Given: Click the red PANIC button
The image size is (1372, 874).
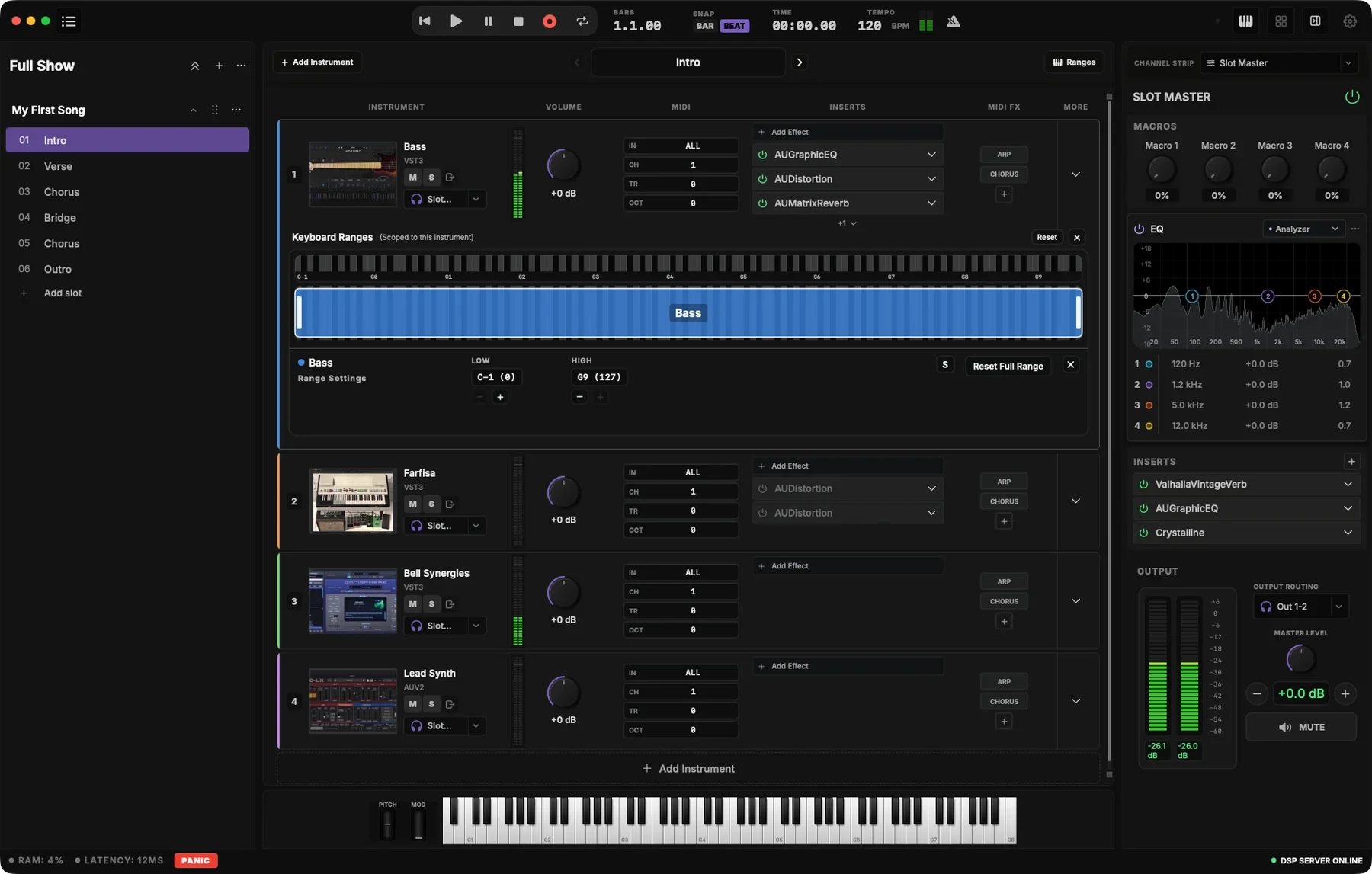Looking at the screenshot, I should [x=195, y=861].
